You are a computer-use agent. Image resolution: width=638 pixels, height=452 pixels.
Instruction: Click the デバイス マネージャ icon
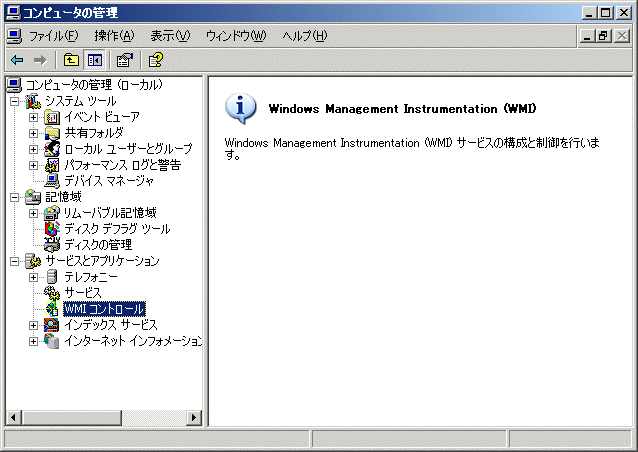pos(52,181)
